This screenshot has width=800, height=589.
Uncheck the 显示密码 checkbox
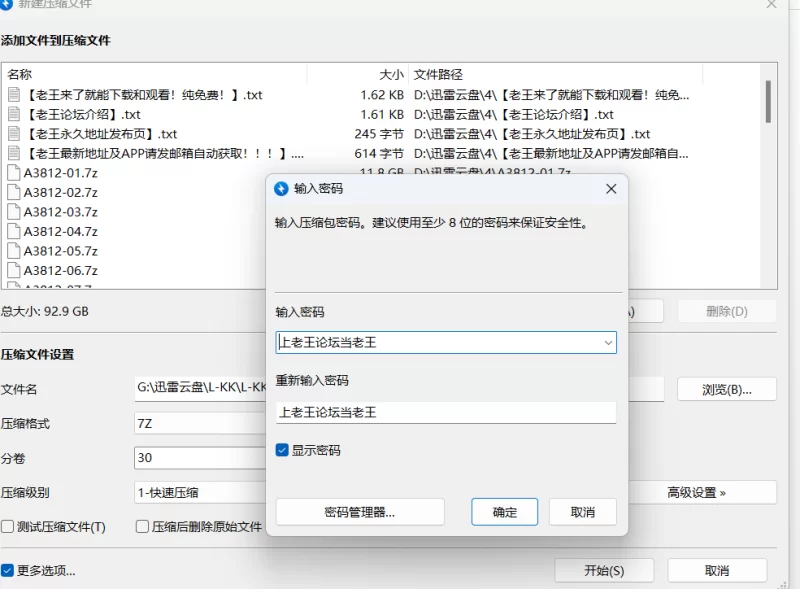pyautogui.click(x=282, y=451)
